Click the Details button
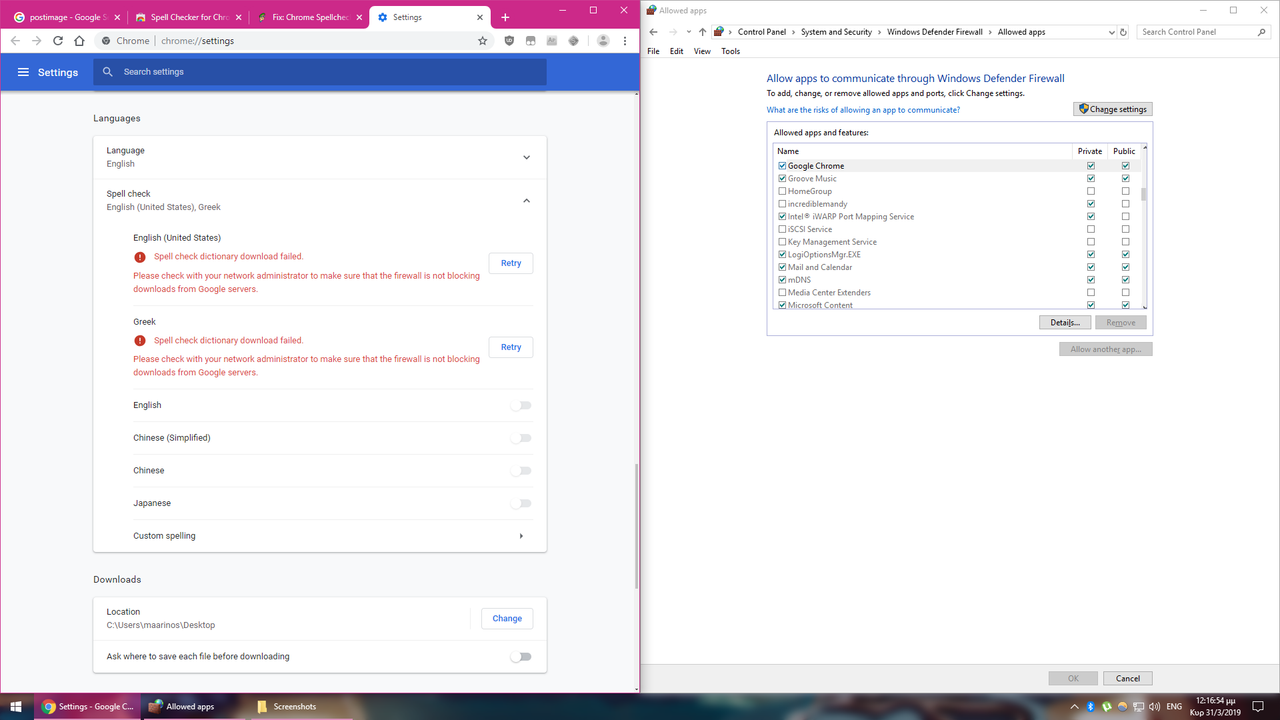Image resolution: width=1280 pixels, height=720 pixels. pos(1064,322)
